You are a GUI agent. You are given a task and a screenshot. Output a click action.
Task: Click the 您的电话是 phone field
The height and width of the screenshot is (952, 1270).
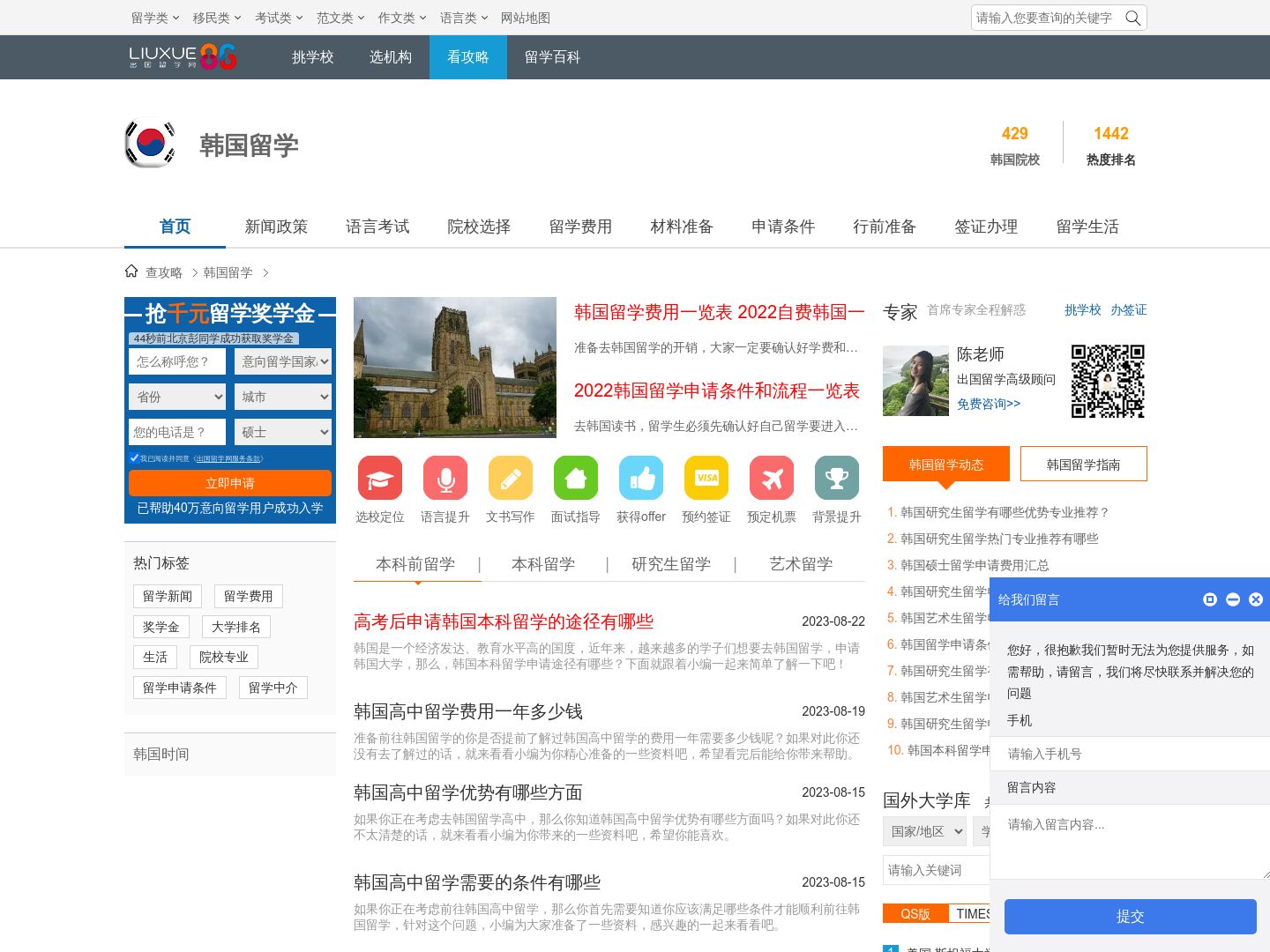(x=177, y=432)
